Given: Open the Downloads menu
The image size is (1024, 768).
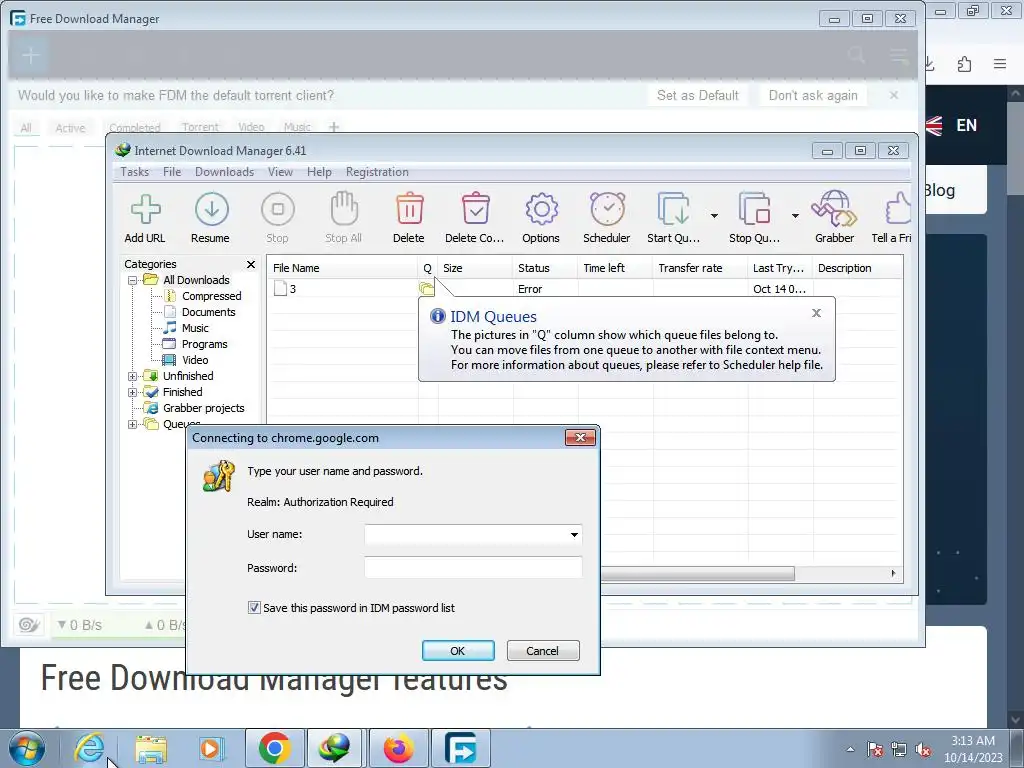Looking at the screenshot, I should pyautogui.click(x=225, y=172).
